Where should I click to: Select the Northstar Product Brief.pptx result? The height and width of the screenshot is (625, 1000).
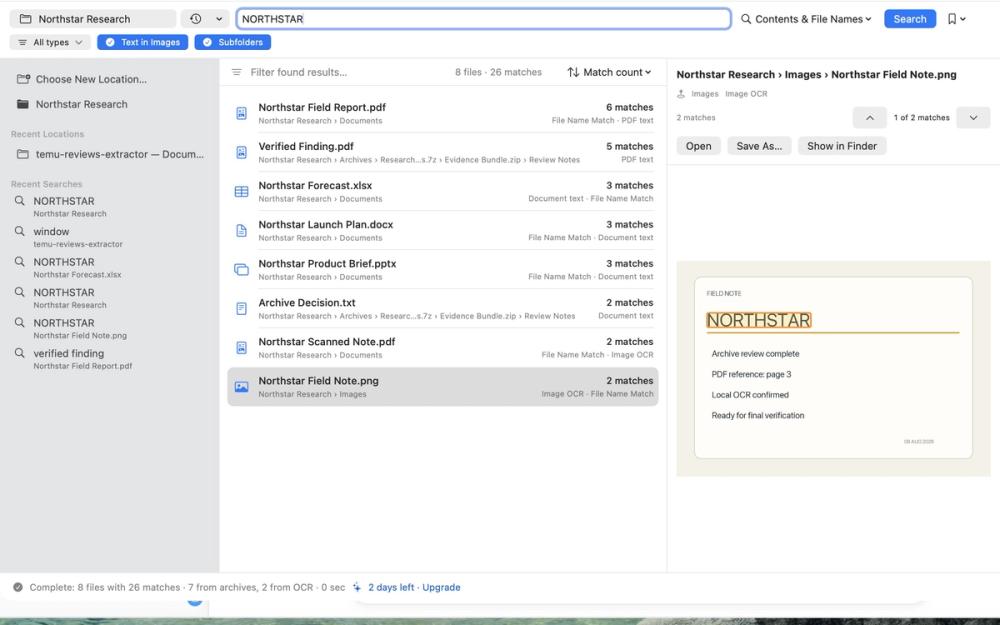pos(443,269)
